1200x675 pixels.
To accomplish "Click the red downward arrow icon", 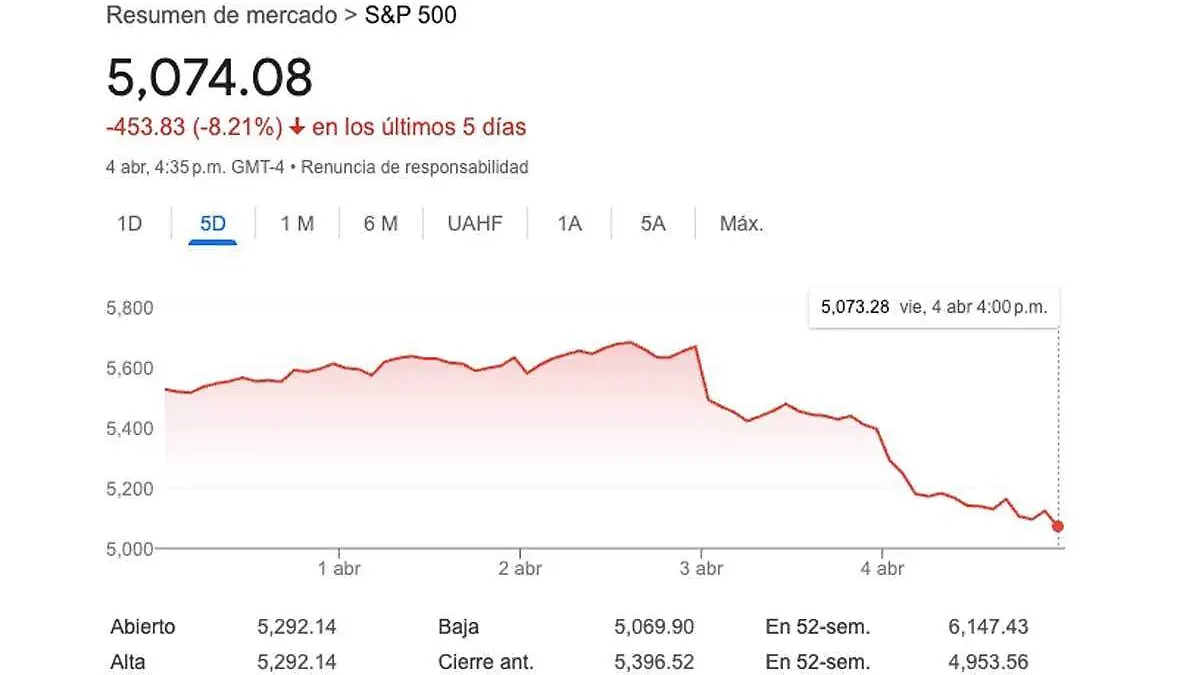I will tap(295, 127).
